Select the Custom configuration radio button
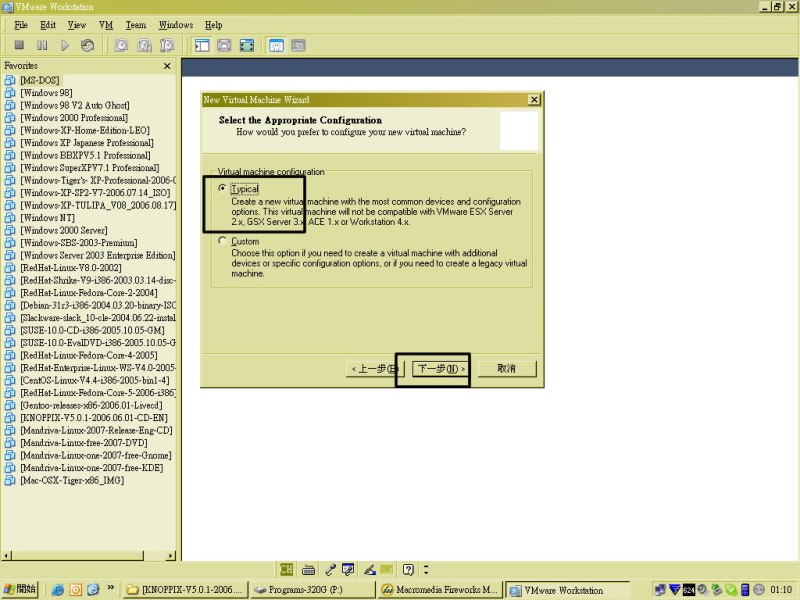The image size is (800, 600). pos(222,240)
